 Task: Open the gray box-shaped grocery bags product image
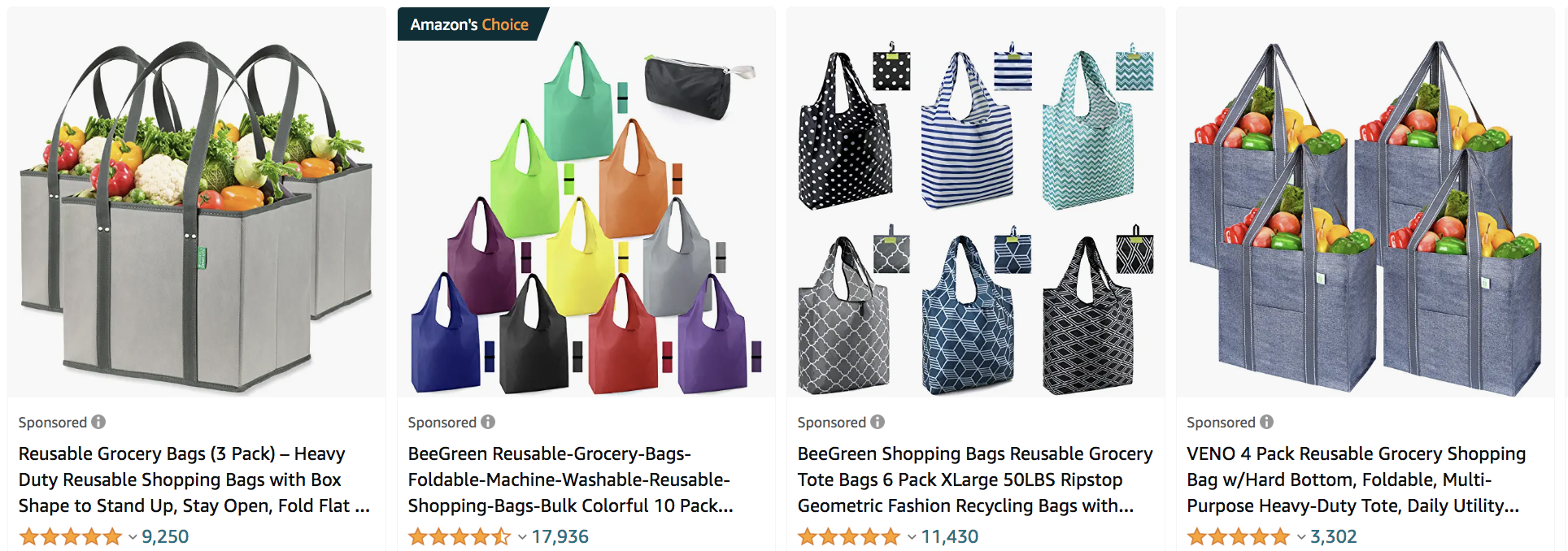pyautogui.click(x=197, y=202)
